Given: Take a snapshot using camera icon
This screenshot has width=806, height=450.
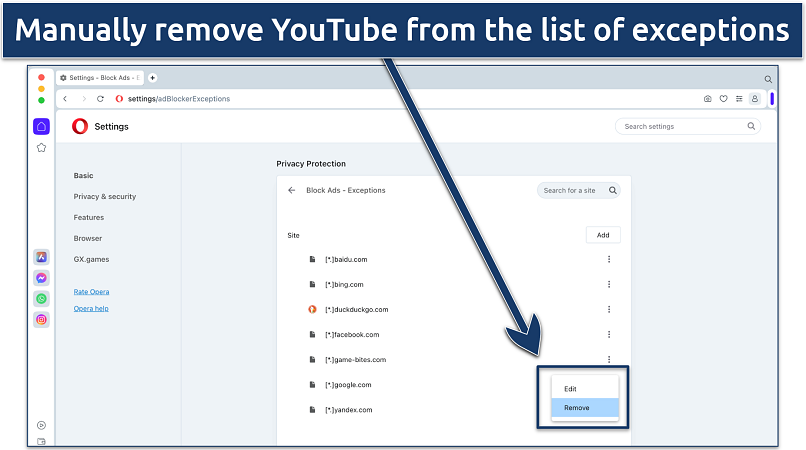Looking at the screenshot, I should (x=708, y=99).
